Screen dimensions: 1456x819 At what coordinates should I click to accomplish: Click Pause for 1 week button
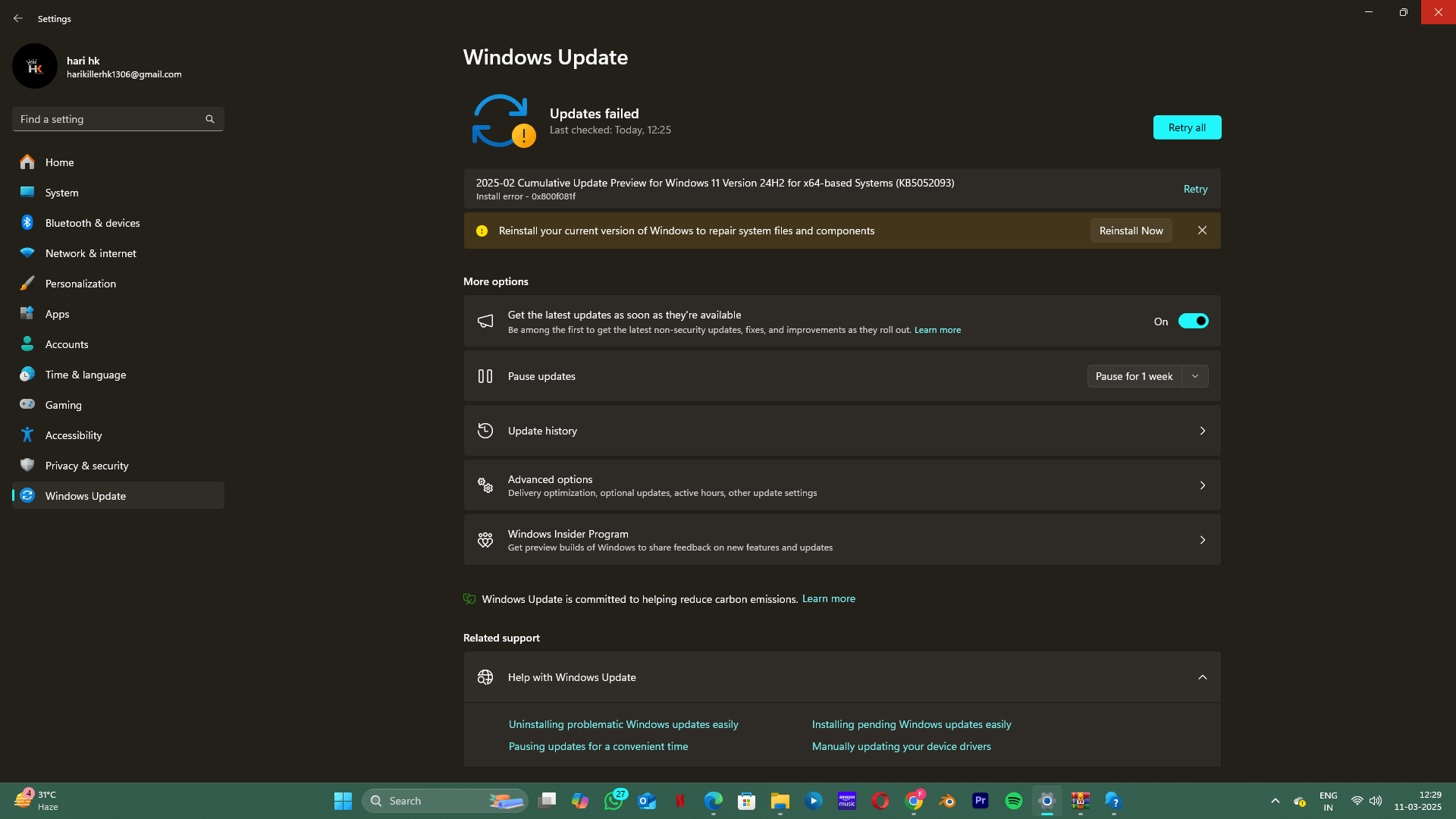coord(1134,376)
